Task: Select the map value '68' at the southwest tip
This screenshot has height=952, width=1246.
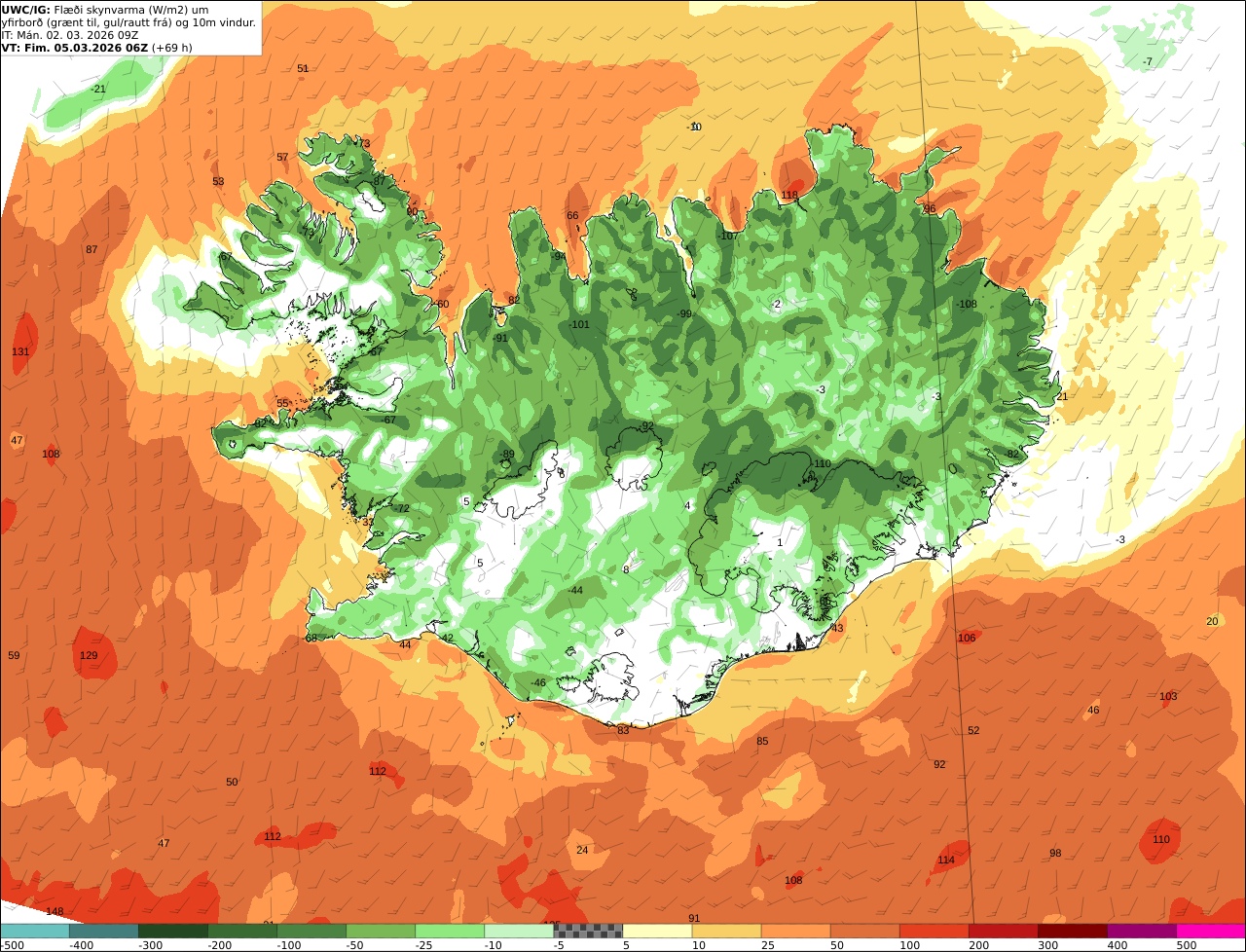Action: click(311, 638)
